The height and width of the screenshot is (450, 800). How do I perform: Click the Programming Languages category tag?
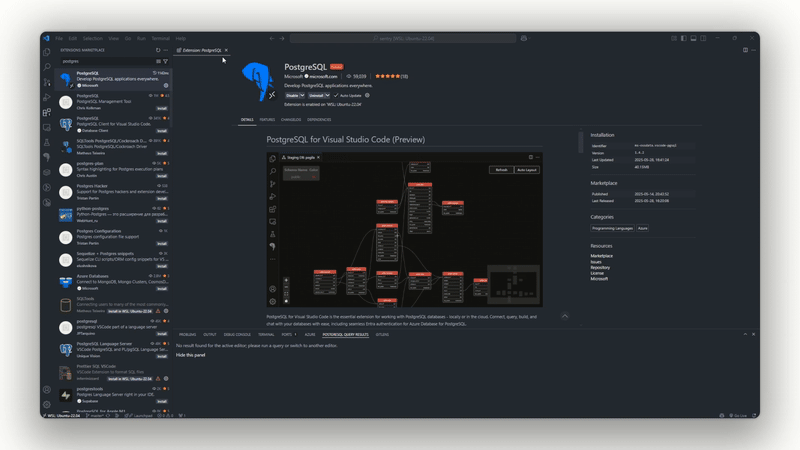coord(612,229)
